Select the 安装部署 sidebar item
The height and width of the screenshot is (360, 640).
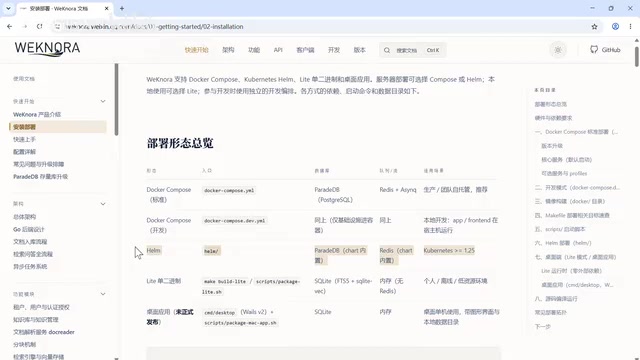tap(58, 127)
